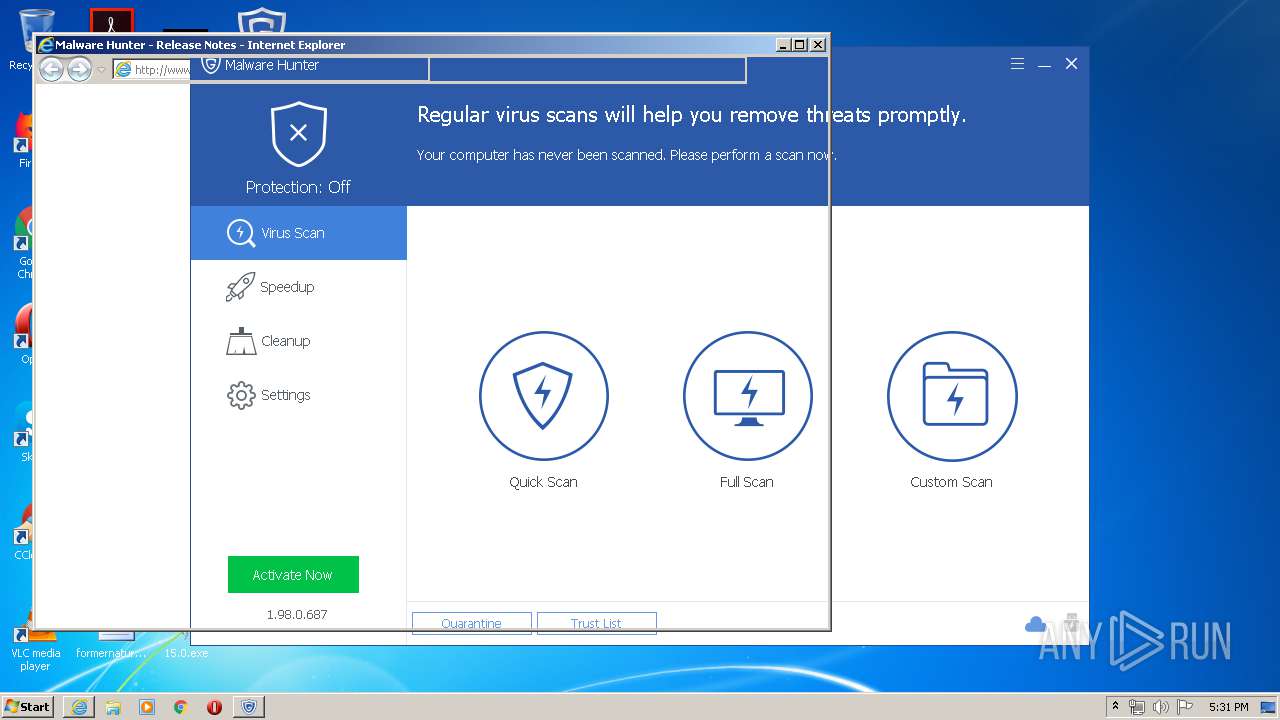1280x720 pixels.
Task: Switch to the Speedup section
Action: coord(299,287)
